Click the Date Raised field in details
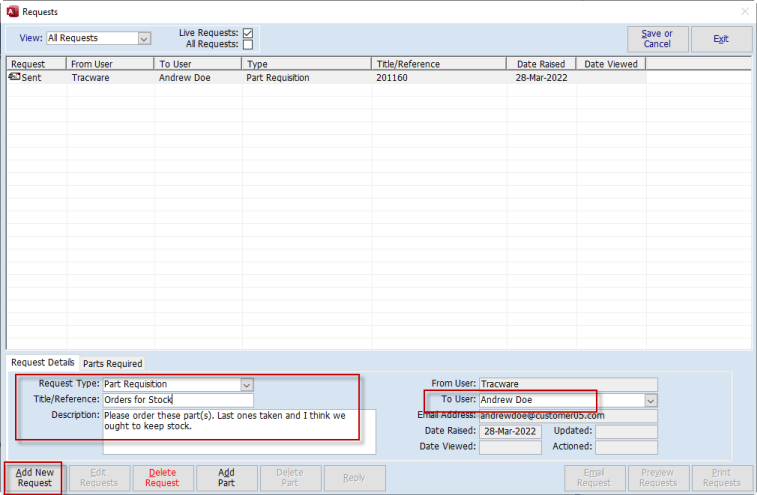757x495 pixels. pyautogui.click(x=510, y=431)
